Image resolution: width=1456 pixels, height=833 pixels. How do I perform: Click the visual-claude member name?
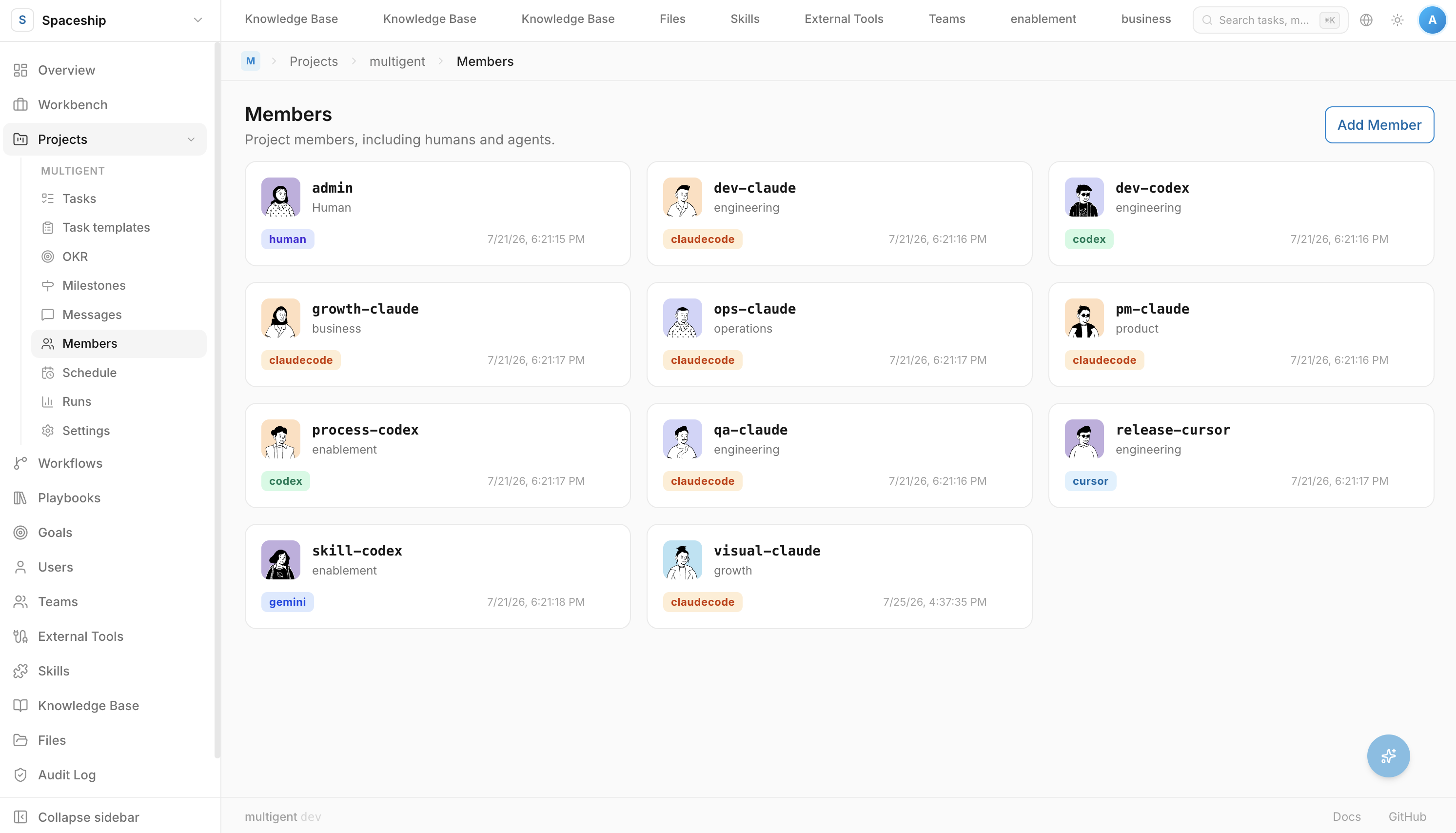[x=767, y=550]
